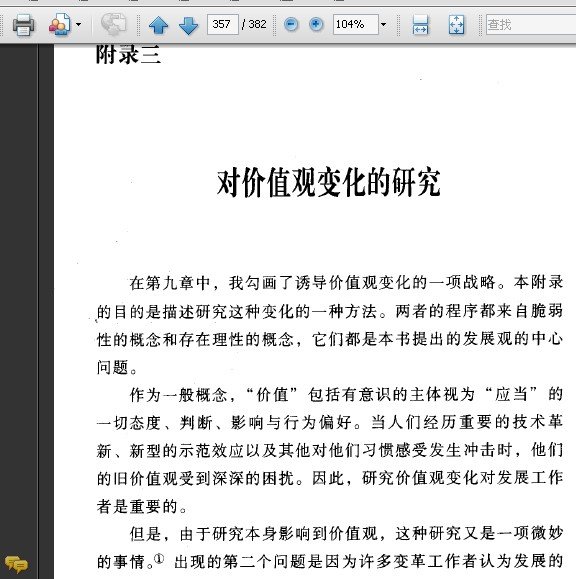The height and width of the screenshot is (579, 576).
Task: Click the 104% zoom level box
Action: tap(355, 24)
